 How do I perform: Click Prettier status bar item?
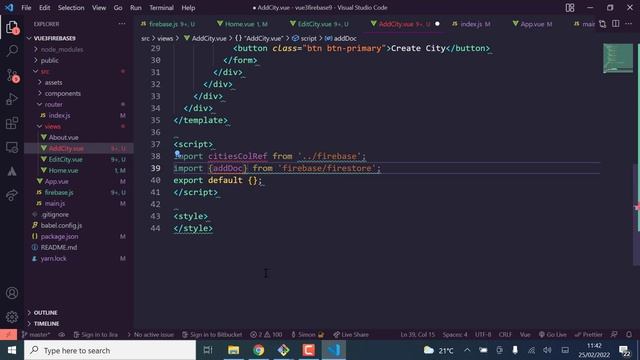tap(589, 335)
